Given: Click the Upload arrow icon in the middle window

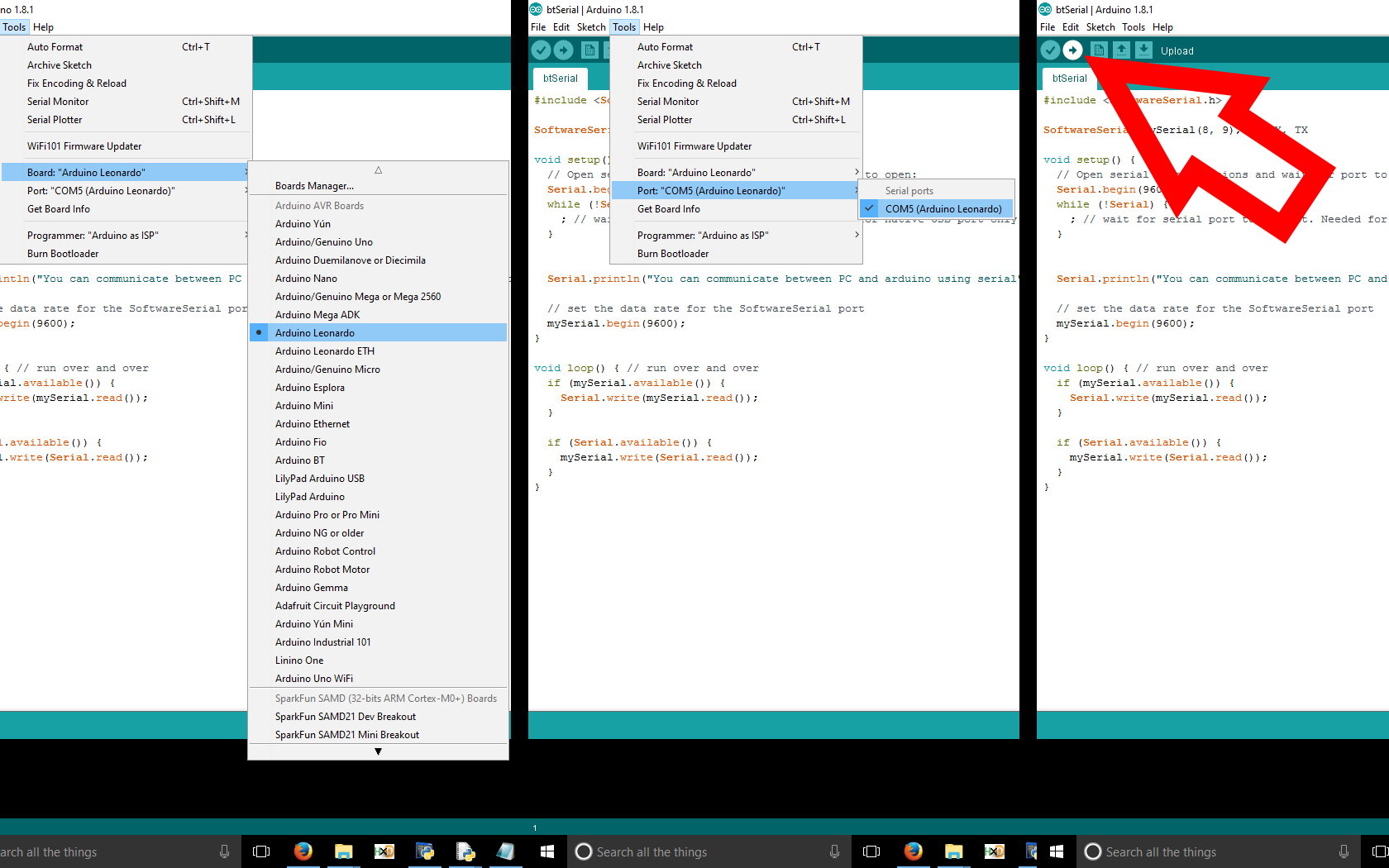Looking at the screenshot, I should (x=563, y=50).
